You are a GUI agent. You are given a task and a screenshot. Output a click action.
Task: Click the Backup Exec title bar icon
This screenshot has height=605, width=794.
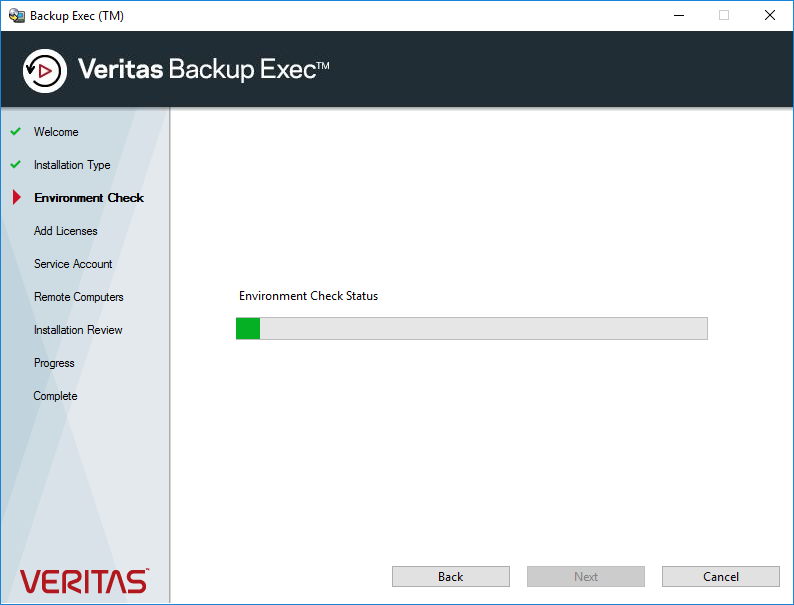point(17,16)
